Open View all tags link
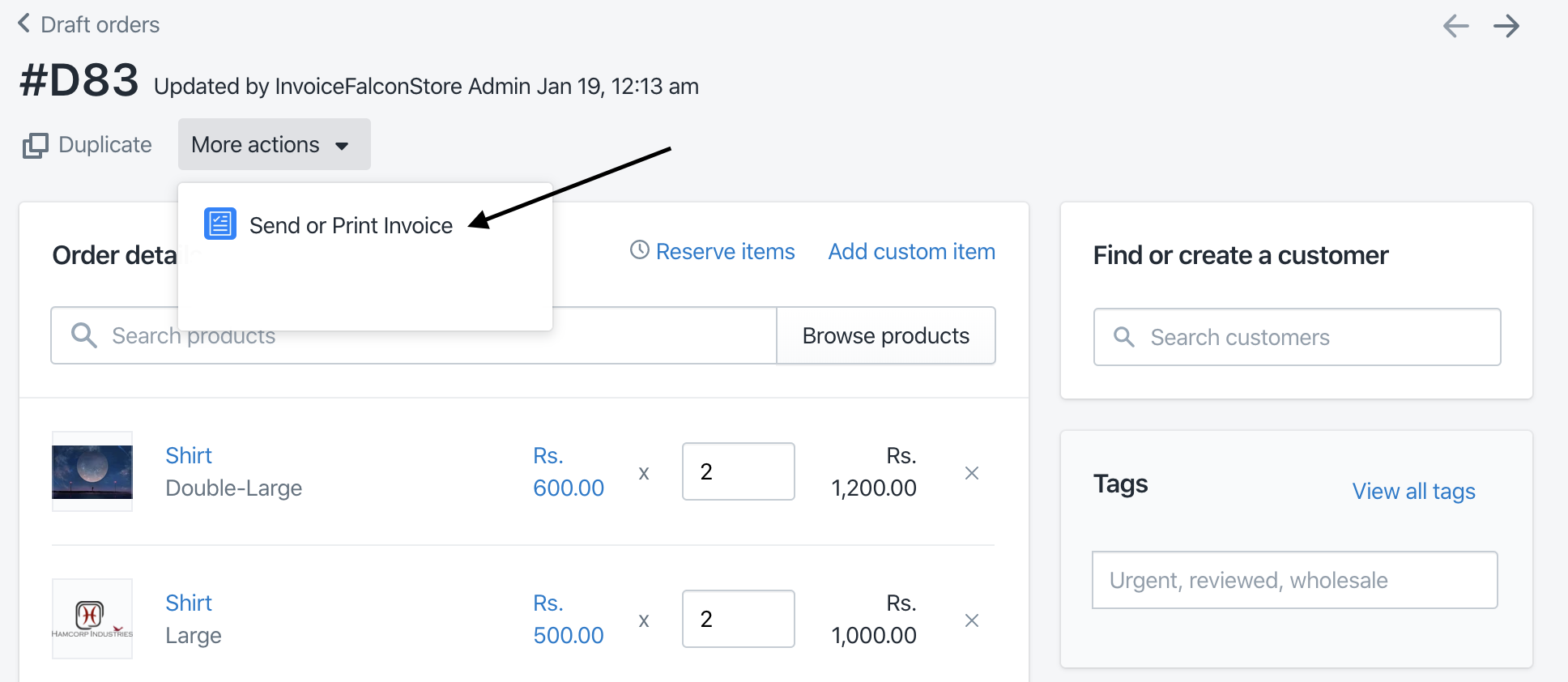The image size is (1568, 682). (1413, 491)
